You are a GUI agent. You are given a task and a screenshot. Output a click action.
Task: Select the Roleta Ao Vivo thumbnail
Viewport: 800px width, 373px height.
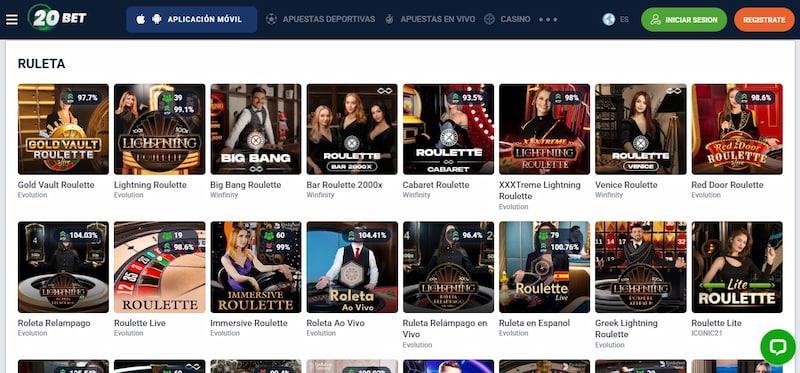pos(352,267)
